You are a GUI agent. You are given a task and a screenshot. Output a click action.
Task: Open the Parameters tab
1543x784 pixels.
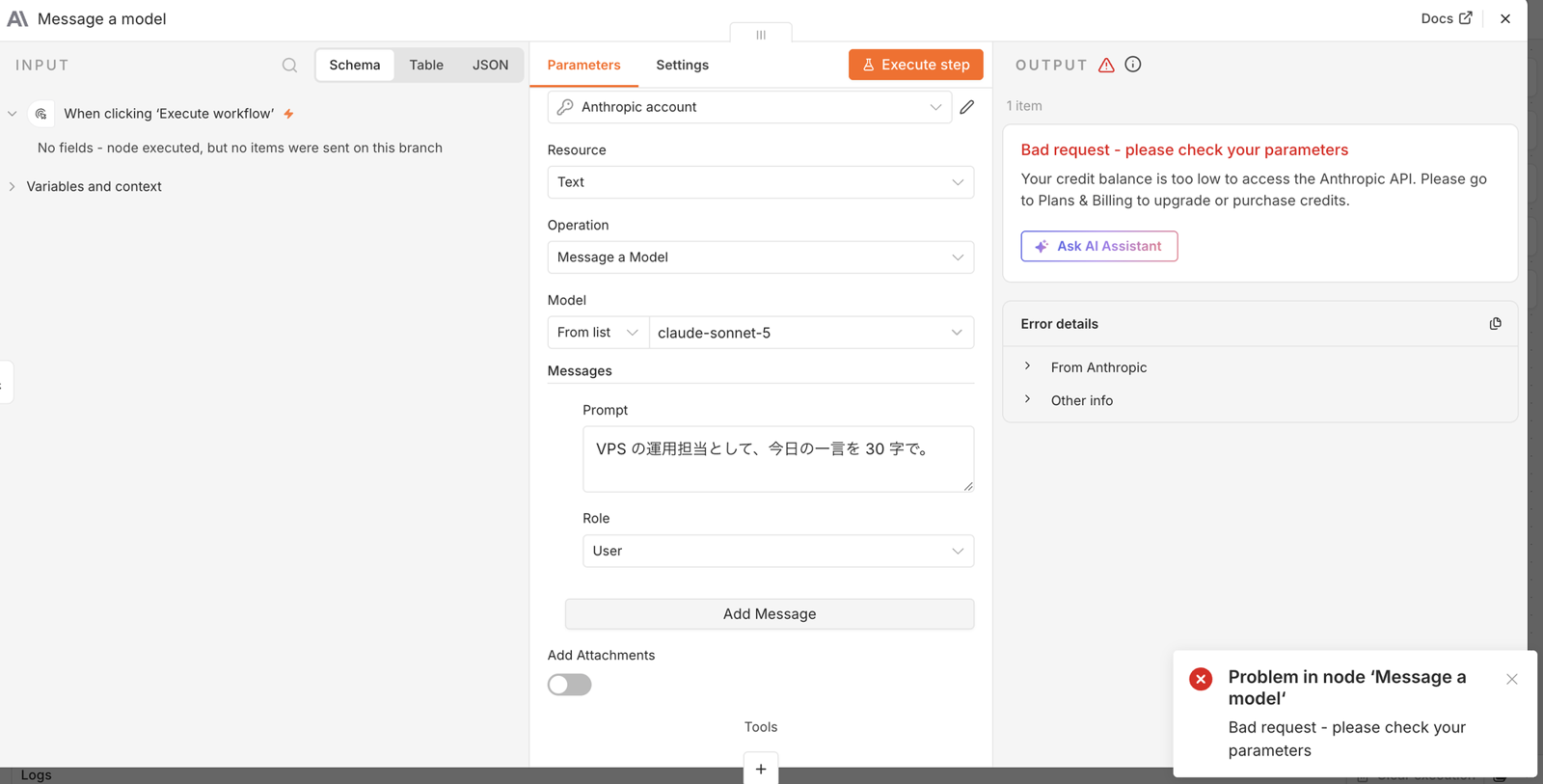pos(583,65)
